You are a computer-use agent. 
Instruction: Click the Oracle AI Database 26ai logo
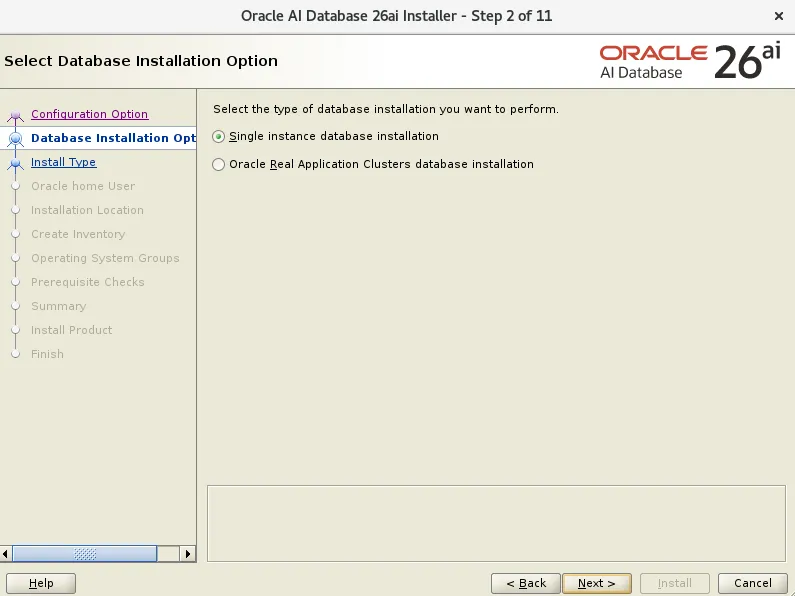690,62
